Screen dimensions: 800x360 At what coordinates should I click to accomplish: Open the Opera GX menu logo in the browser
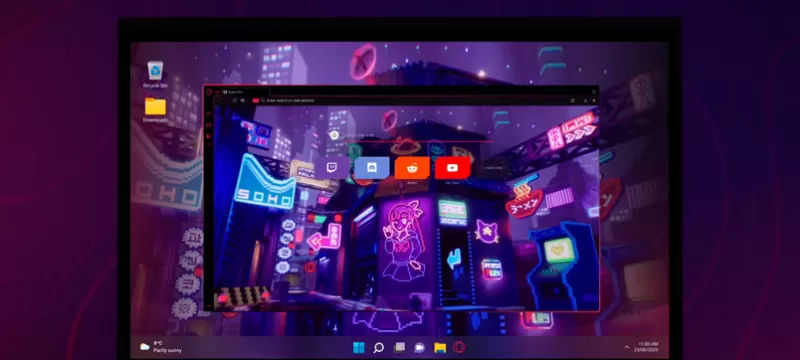pyautogui.click(x=209, y=92)
